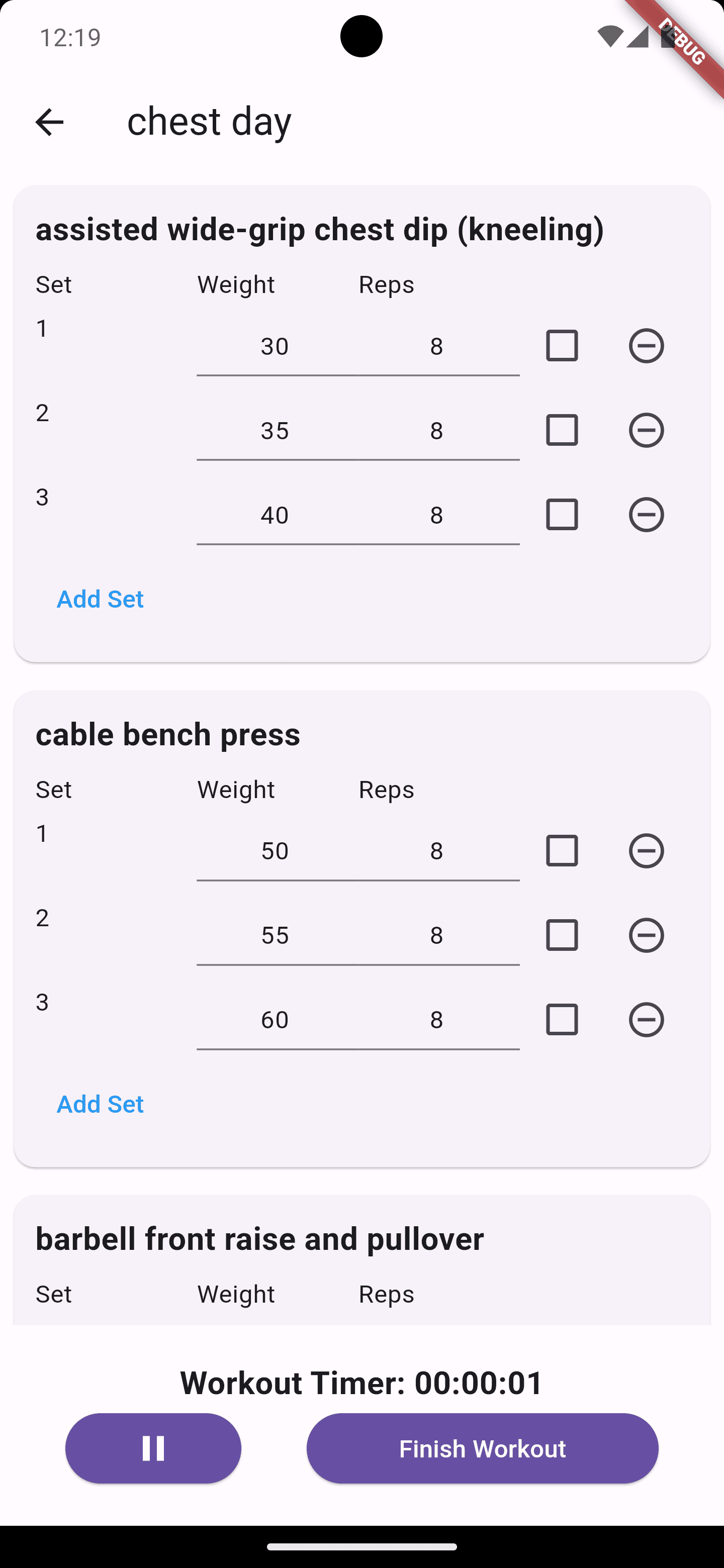Remove set 3 of assisted chest dip

[x=646, y=514]
